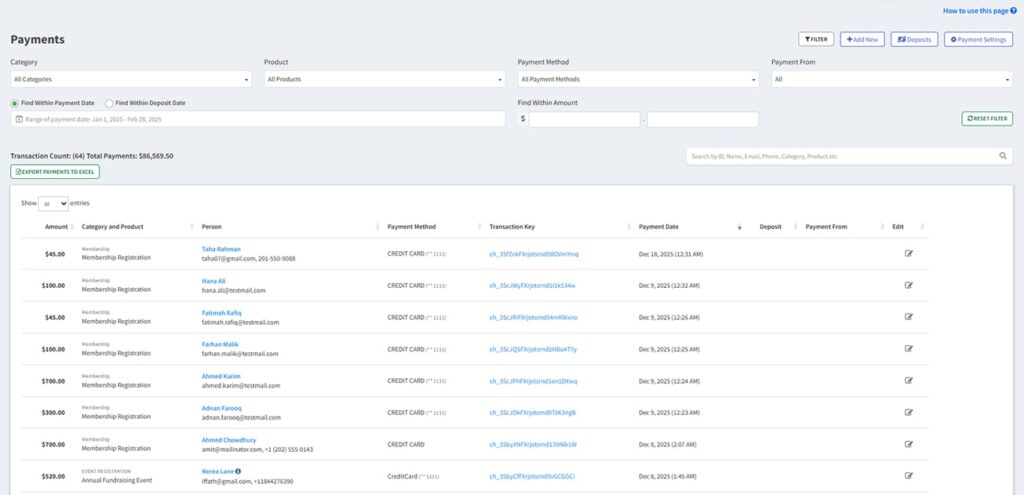The width and height of the screenshot is (1024, 495).
Task: Open the edit icon on Ahmed Karim's row
Action: (908, 380)
